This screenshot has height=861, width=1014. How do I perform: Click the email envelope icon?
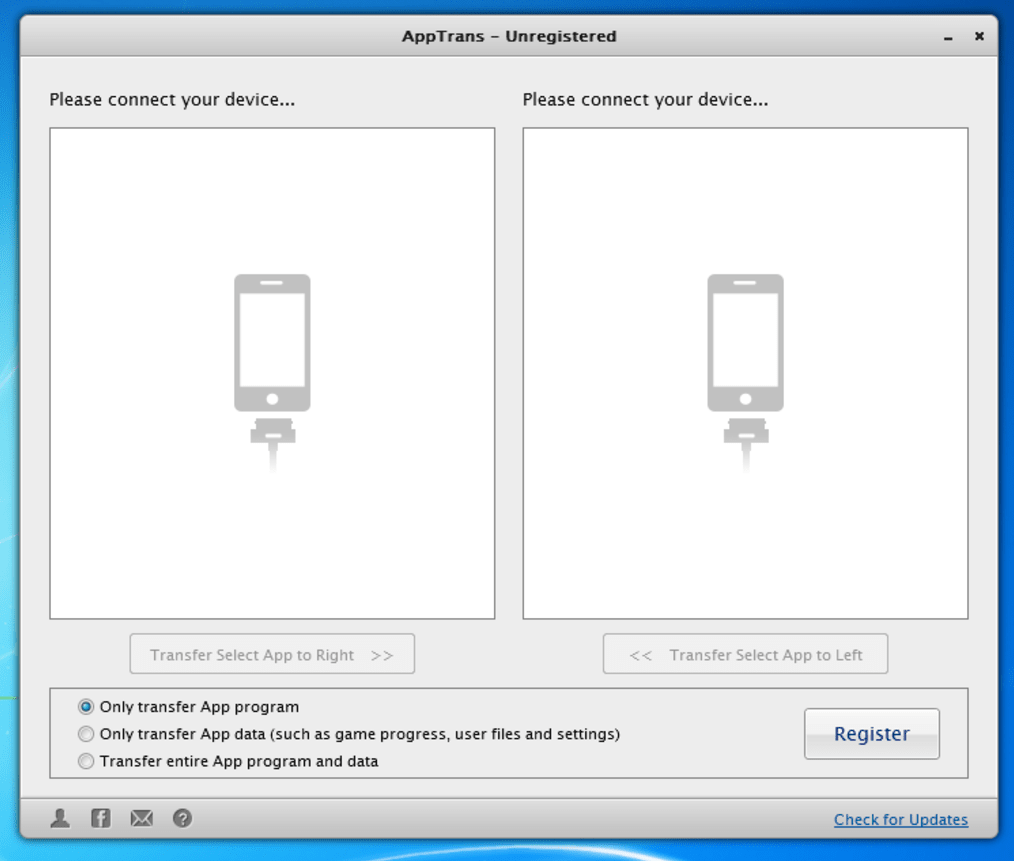142,818
